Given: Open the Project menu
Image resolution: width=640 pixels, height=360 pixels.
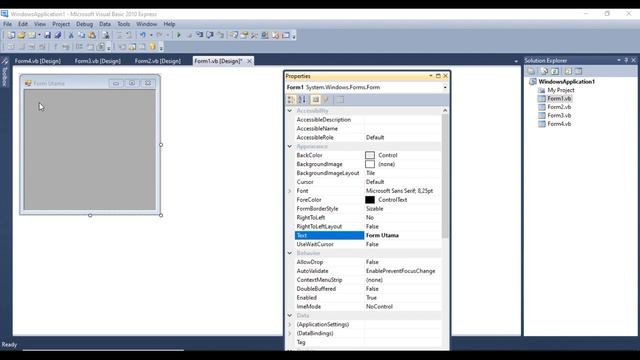Looking at the screenshot, I should [x=61, y=24].
